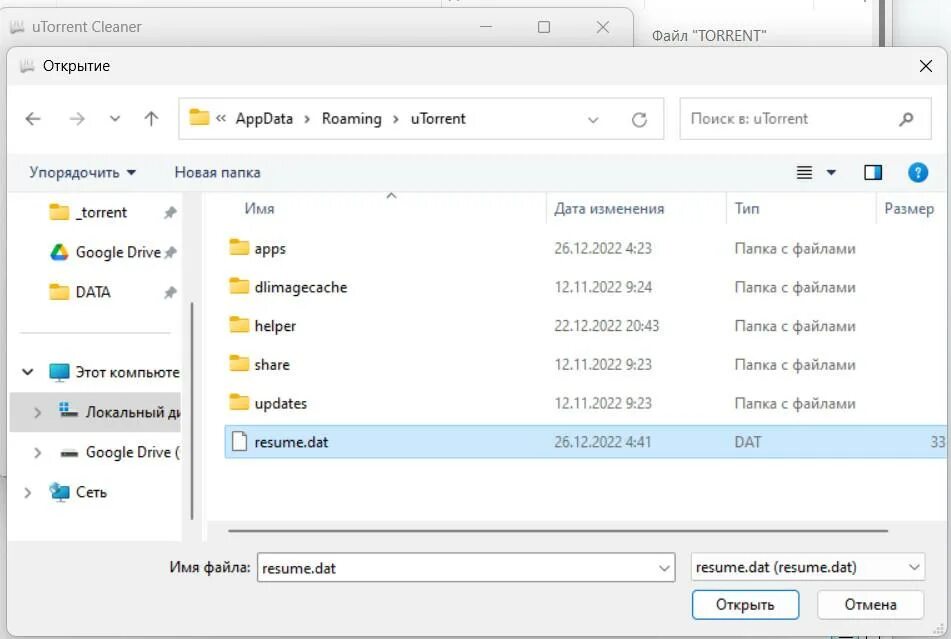Screen dimensions: 951x639
Task: Unpin icon next to _torrent
Action: tap(170, 213)
